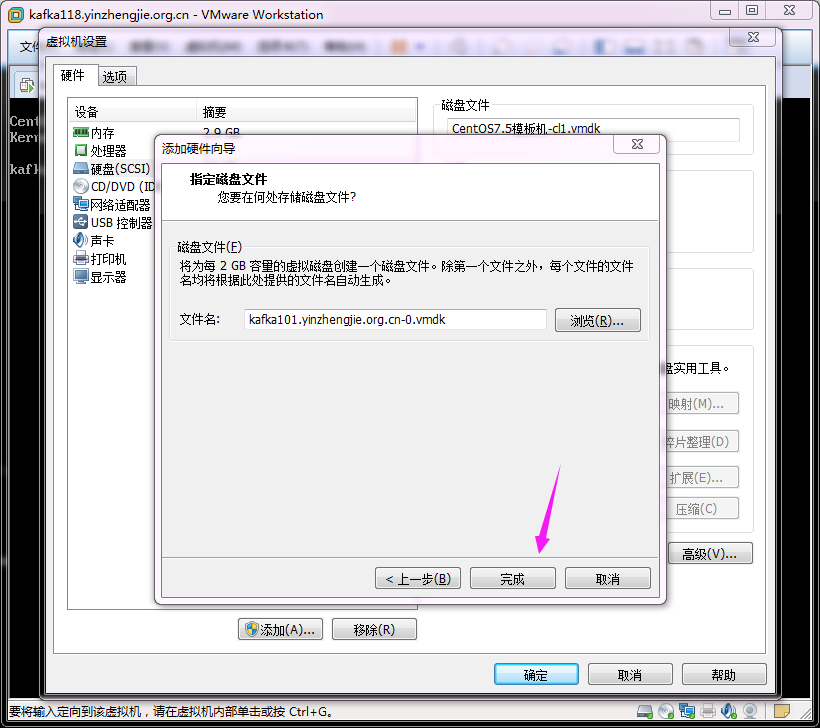Click the 高级(V)... advanced button

tap(710, 553)
